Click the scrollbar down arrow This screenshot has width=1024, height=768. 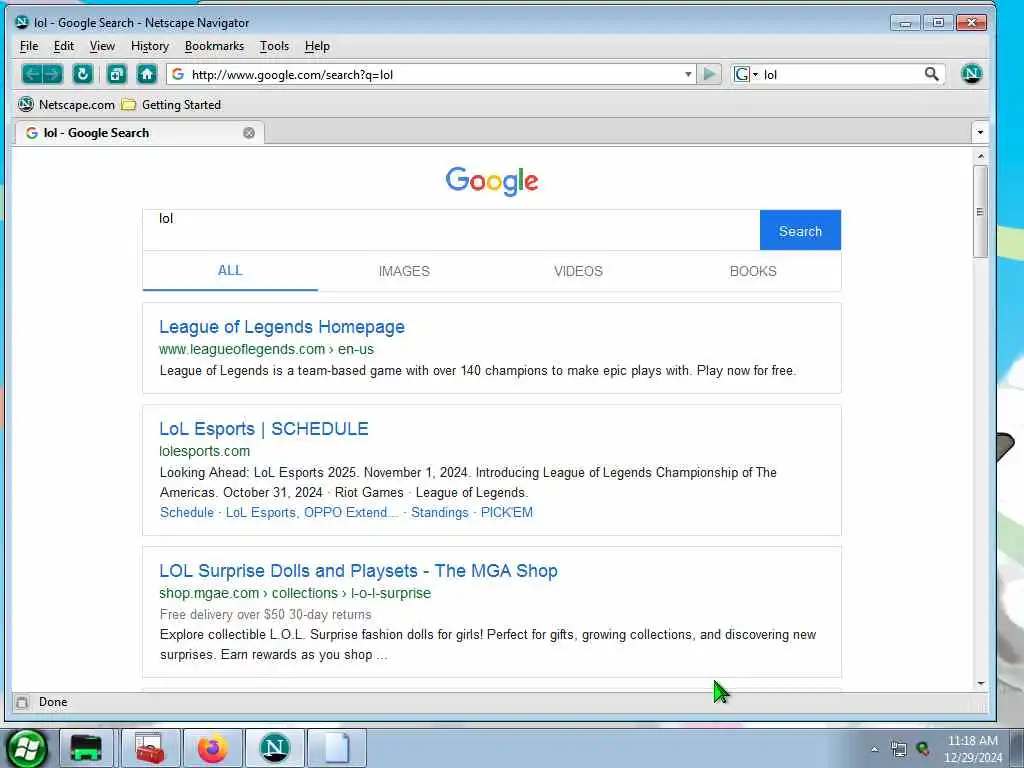[980, 683]
